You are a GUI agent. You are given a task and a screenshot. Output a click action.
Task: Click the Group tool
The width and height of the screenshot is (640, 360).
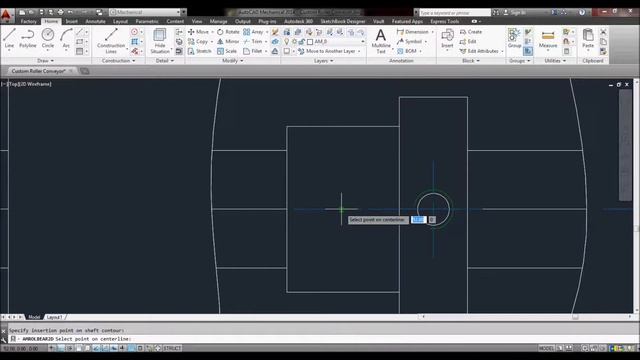[x=514, y=38]
